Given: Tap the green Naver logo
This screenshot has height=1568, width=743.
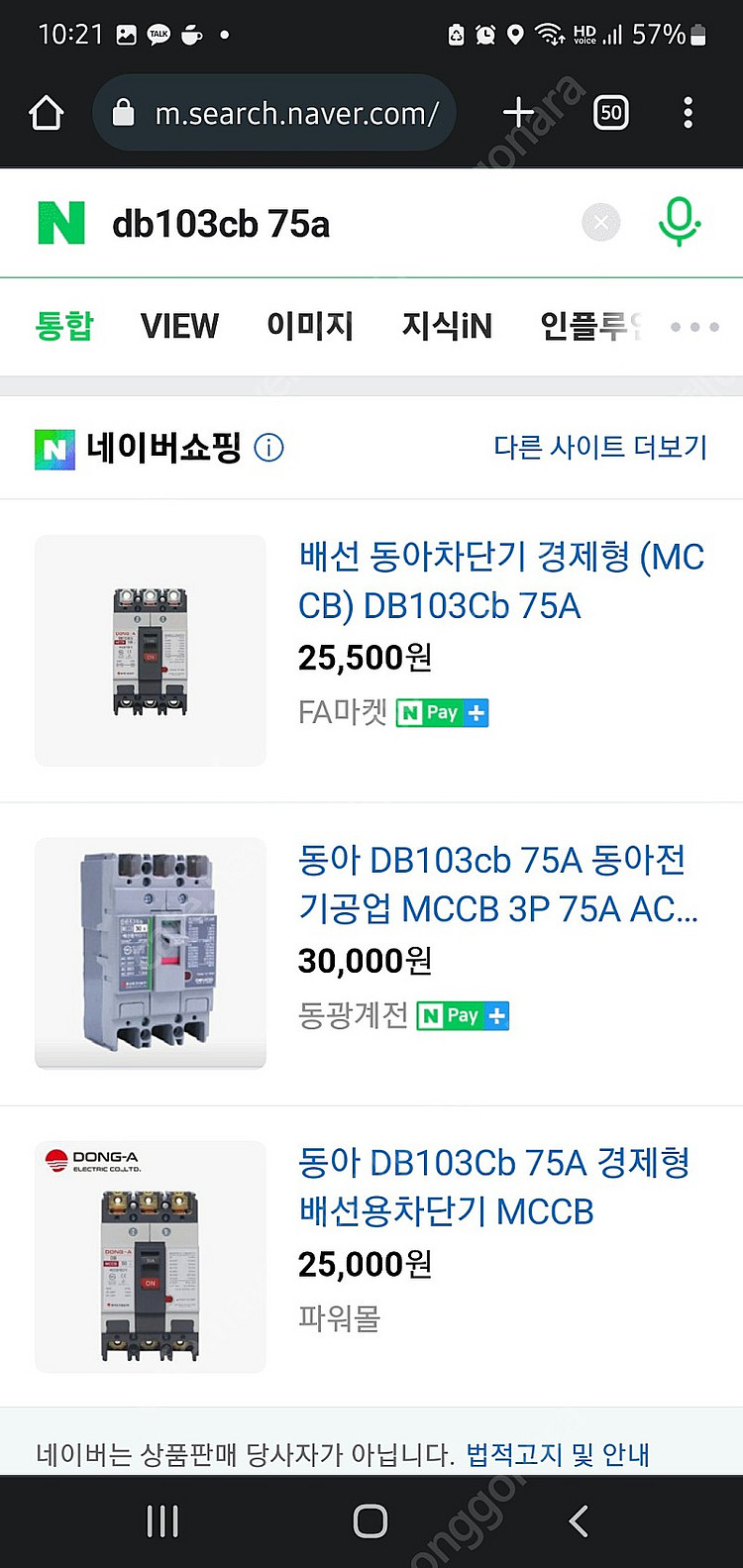Looking at the screenshot, I should [x=61, y=223].
